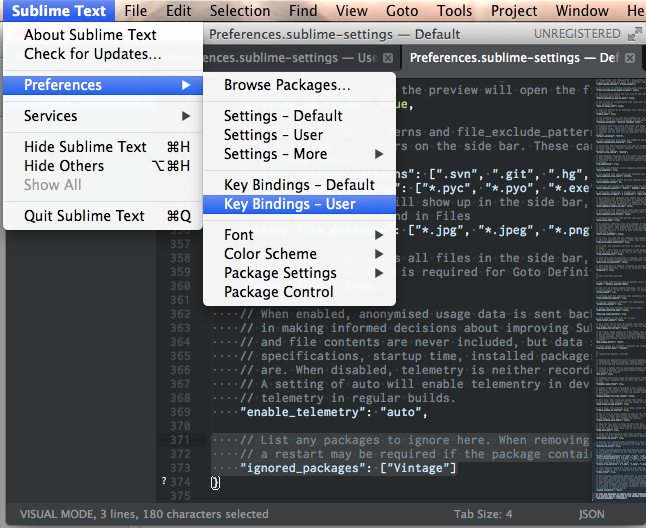Switch to Preferences.sublime-settings — User tab
The height and width of the screenshot is (528, 646).
[x=290, y=58]
